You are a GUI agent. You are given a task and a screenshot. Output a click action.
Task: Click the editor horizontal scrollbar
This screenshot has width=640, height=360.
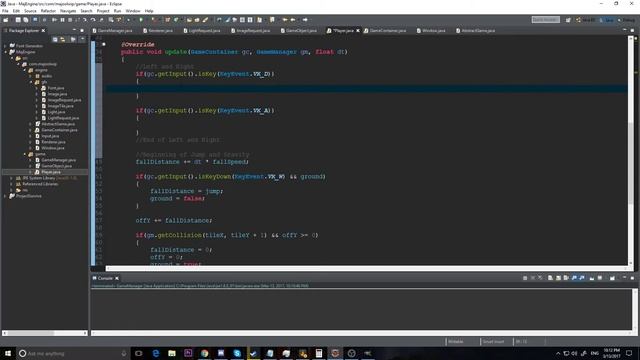[x=367, y=268]
